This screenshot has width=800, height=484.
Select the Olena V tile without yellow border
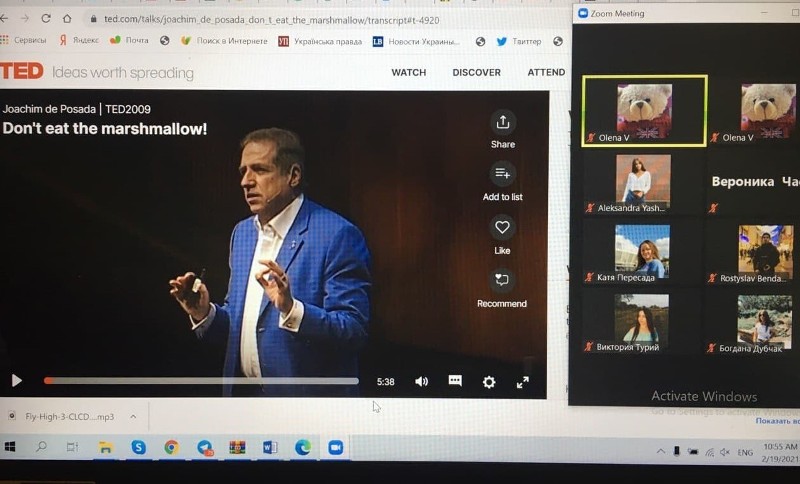(x=755, y=111)
